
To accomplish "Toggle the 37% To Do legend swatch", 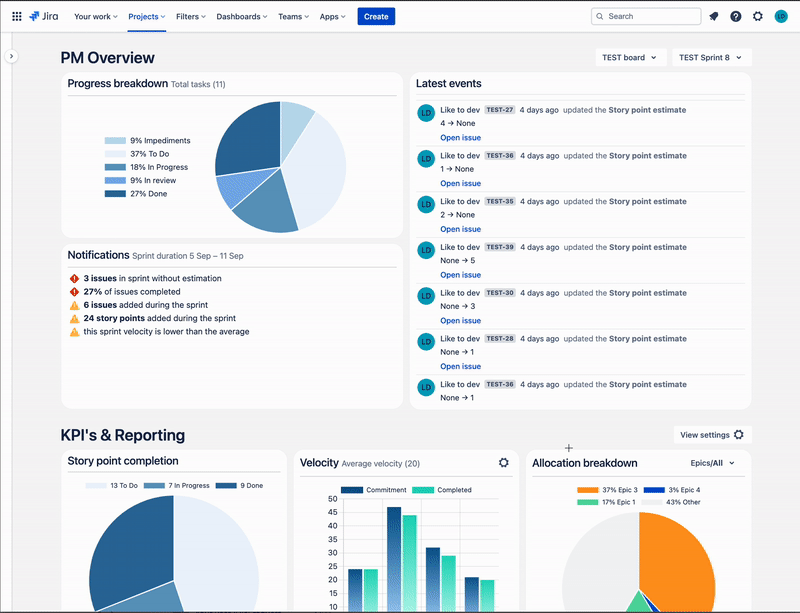I will pos(115,154).
